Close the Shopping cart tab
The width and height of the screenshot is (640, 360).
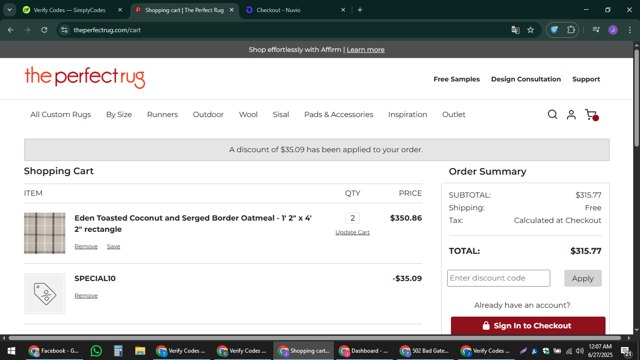pyautogui.click(x=231, y=10)
